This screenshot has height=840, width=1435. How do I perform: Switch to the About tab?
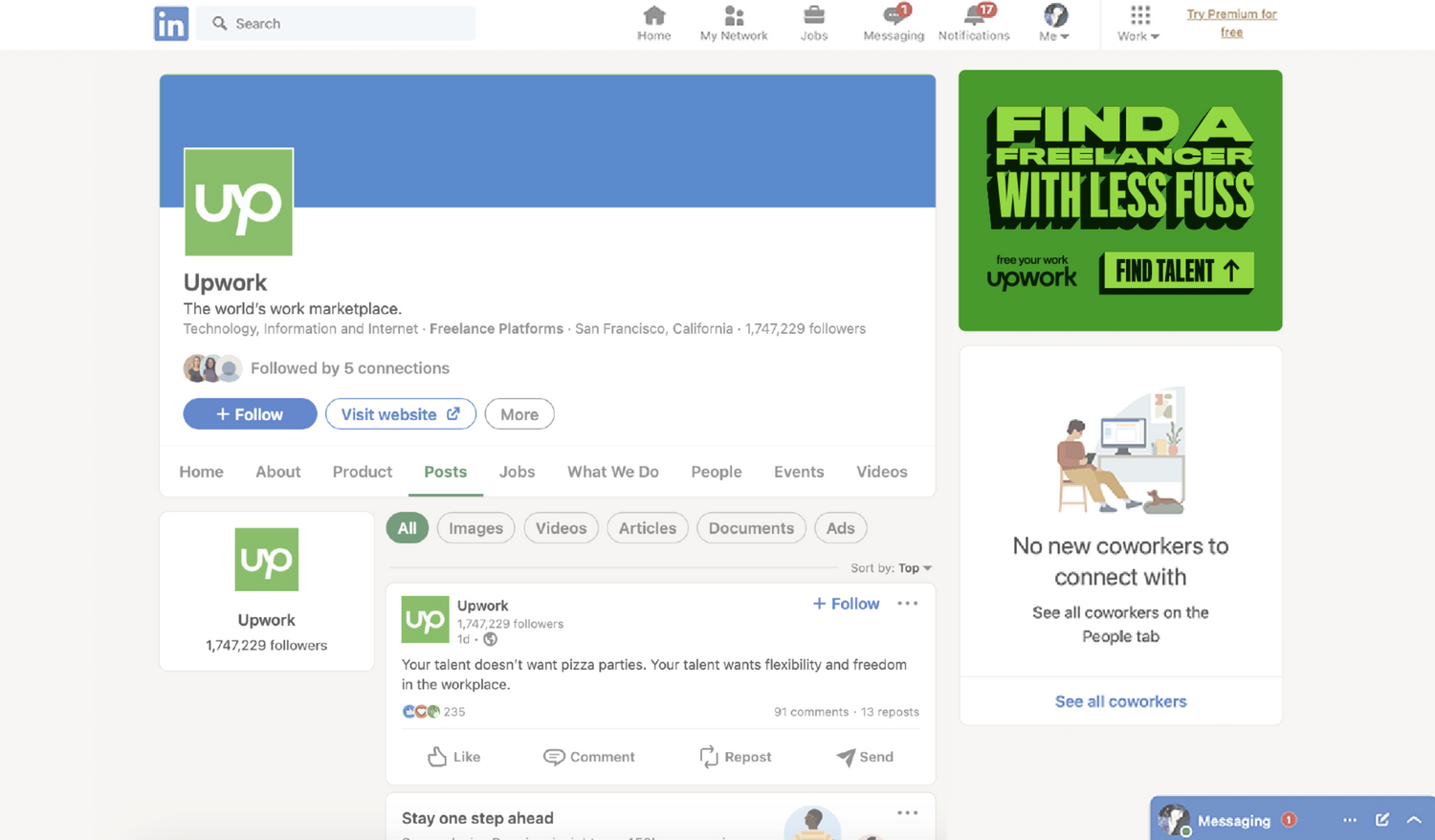tap(278, 472)
